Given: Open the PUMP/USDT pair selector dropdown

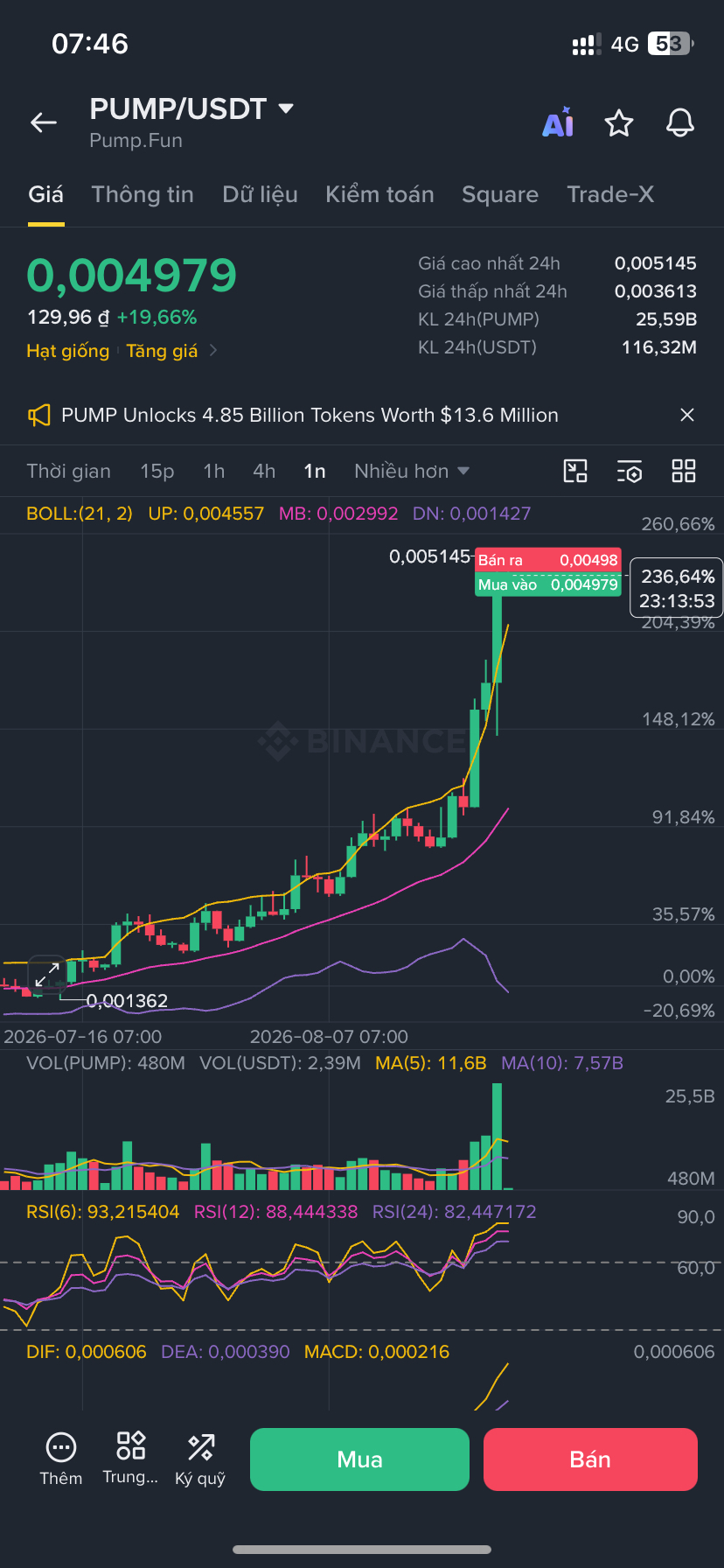Looking at the screenshot, I should 285,108.
